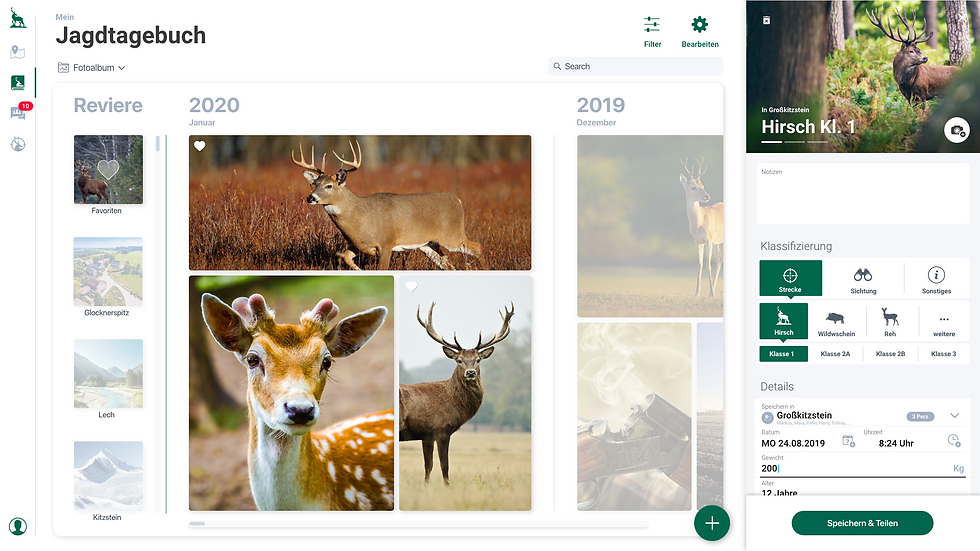Show weitere species options
Viewport: 980px width, 551px height.
point(944,324)
